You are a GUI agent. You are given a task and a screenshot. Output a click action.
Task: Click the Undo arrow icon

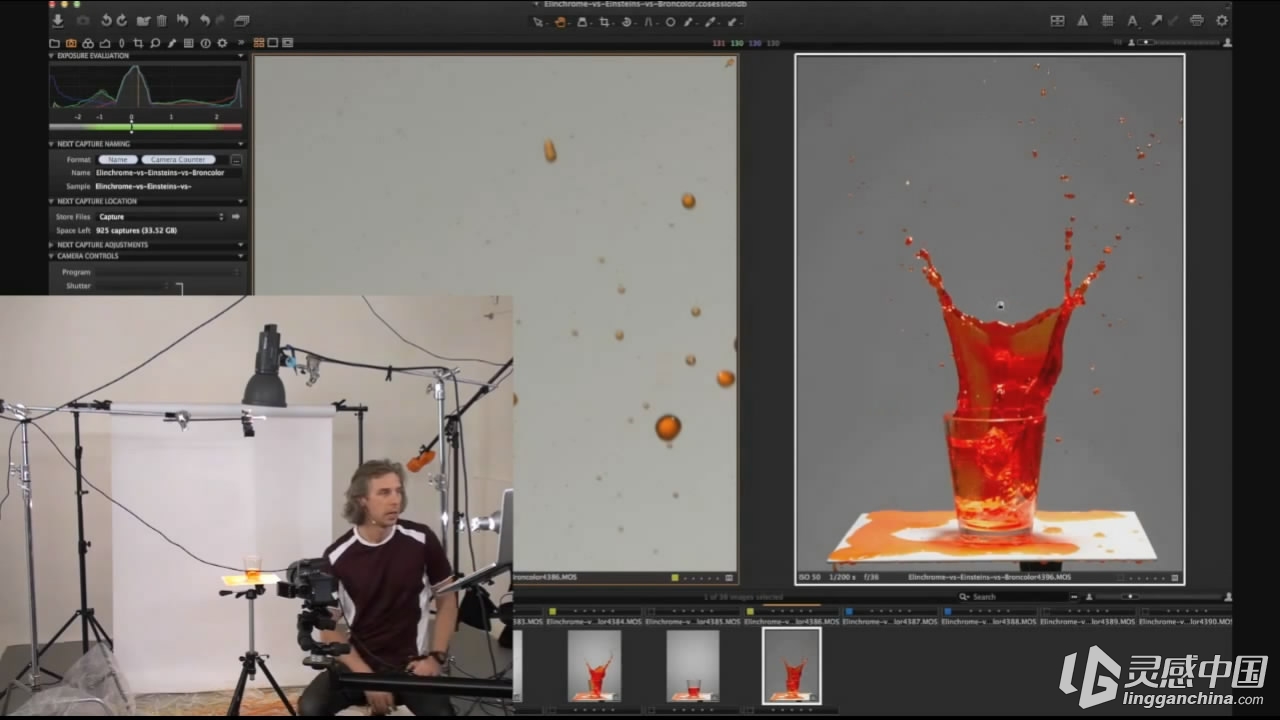[205, 20]
